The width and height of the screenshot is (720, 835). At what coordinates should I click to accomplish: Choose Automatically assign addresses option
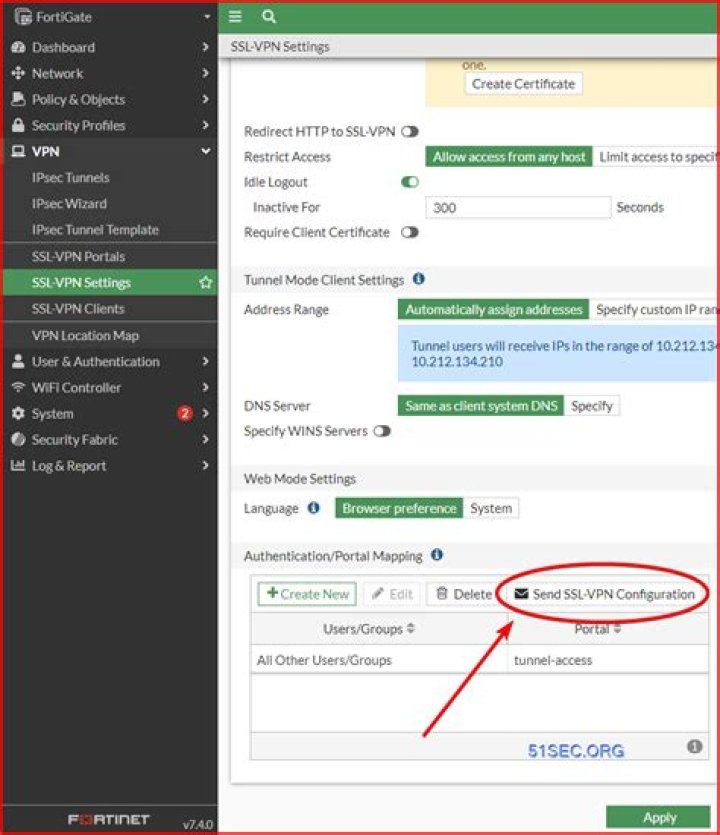(494, 309)
